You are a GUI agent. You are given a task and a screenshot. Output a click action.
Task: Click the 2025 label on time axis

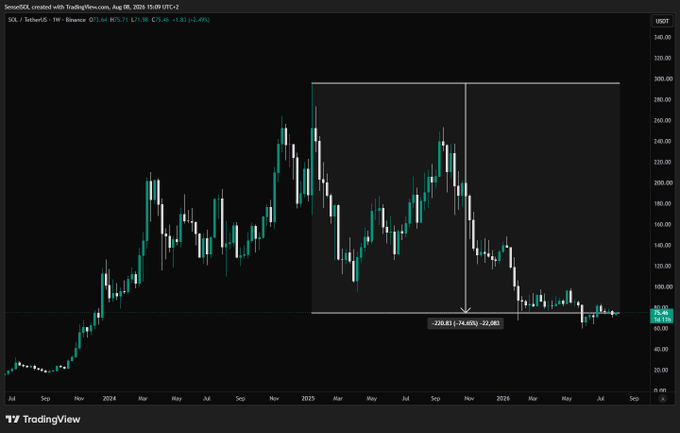pos(308,398)
